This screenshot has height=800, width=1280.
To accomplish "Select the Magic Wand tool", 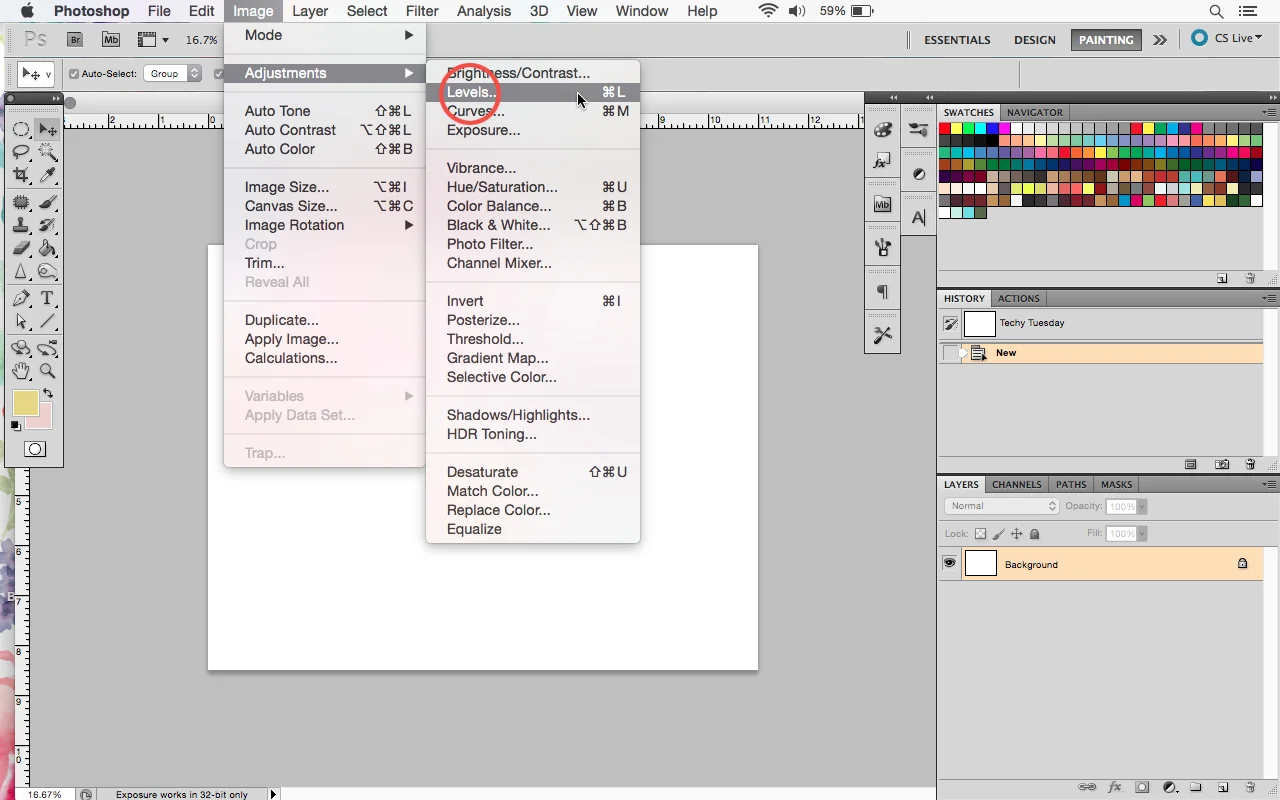I will click(x=47, y=152).
